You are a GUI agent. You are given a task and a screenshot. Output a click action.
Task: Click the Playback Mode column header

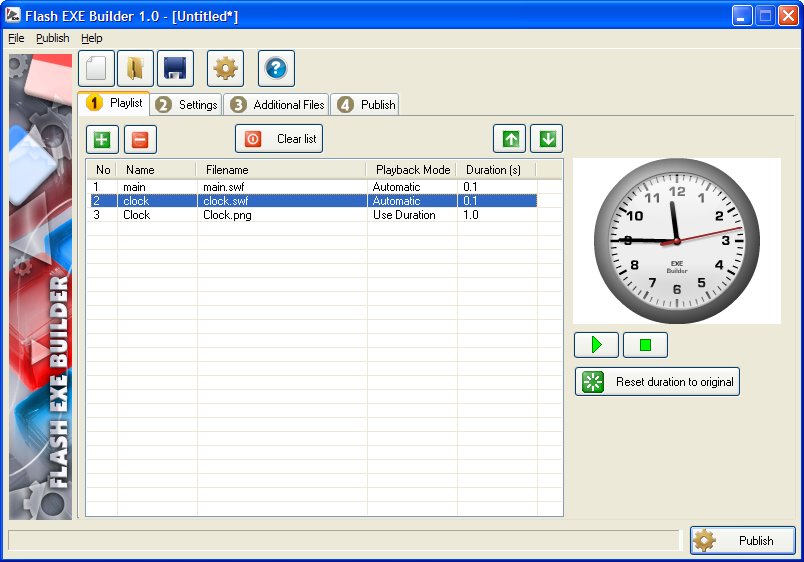click(x=412, y=170)
